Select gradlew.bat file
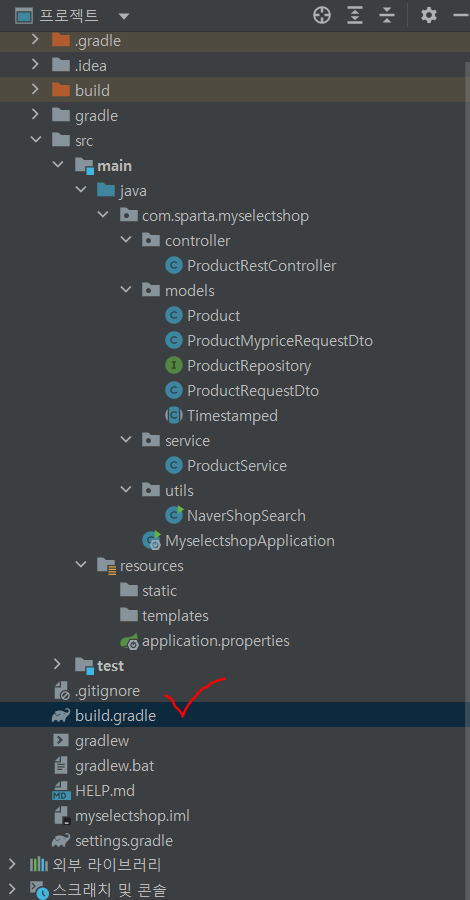470x900 pixels. [x=114, y=766]
